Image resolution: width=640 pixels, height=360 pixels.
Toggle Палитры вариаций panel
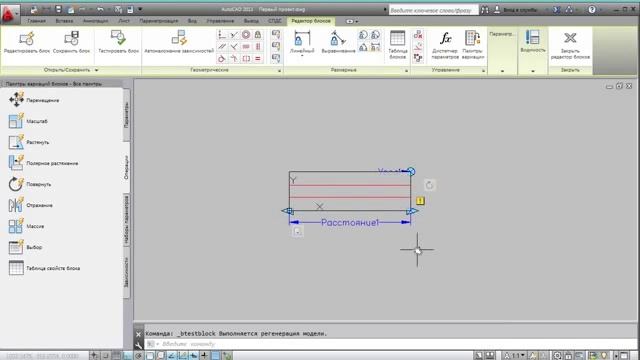click(x=473, y=45)
